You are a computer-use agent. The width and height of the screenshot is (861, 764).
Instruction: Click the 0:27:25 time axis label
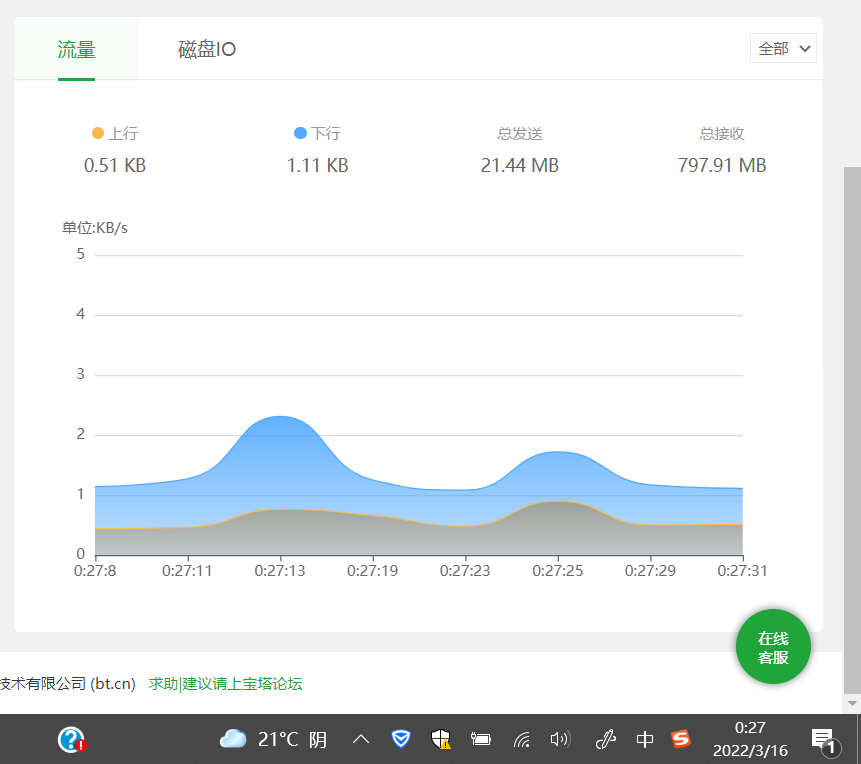(x=558, y=571)
